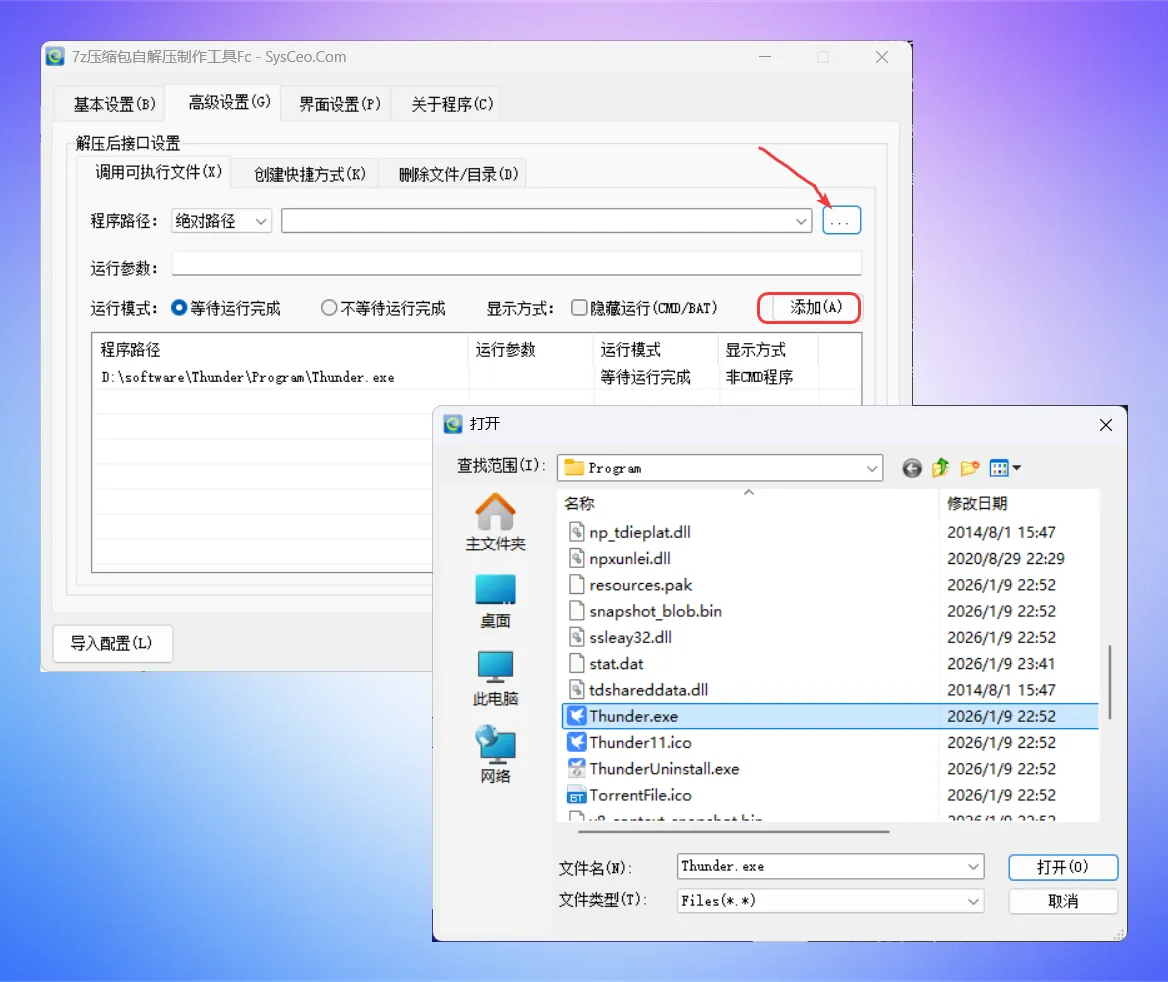Click the vertical scrollbar in file list

tap(1109, 680)
